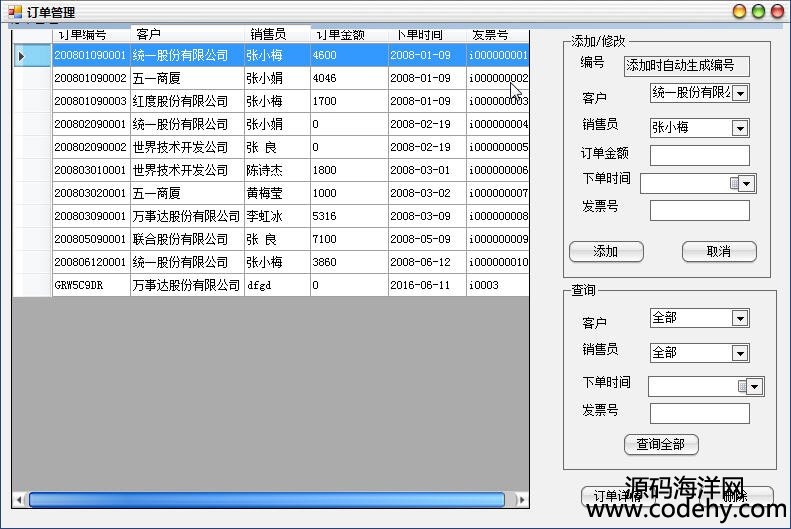Viewport: 791px width, 529px height.
Task: Open the 销售员 dropdown in the 查询 panel
Action: pyautogui.click(x=740, y=353)
